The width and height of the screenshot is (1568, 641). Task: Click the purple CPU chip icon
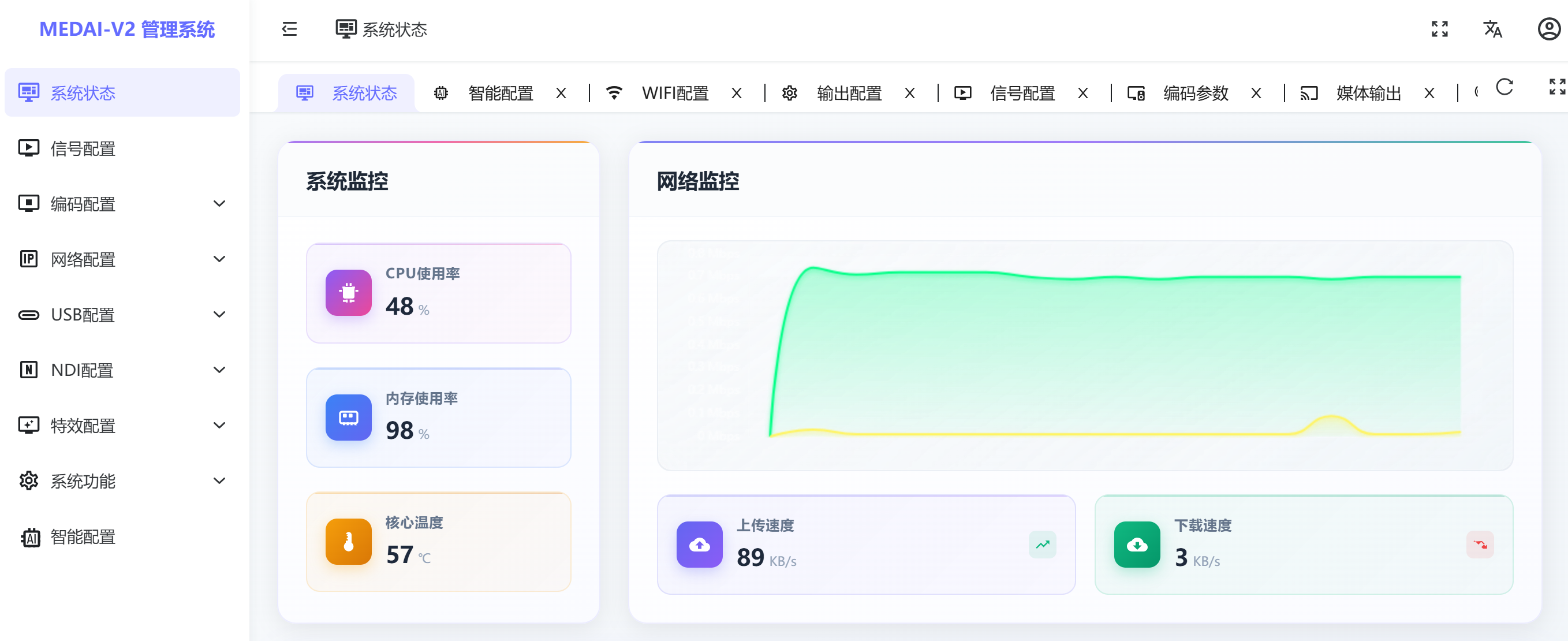point(348,293)
